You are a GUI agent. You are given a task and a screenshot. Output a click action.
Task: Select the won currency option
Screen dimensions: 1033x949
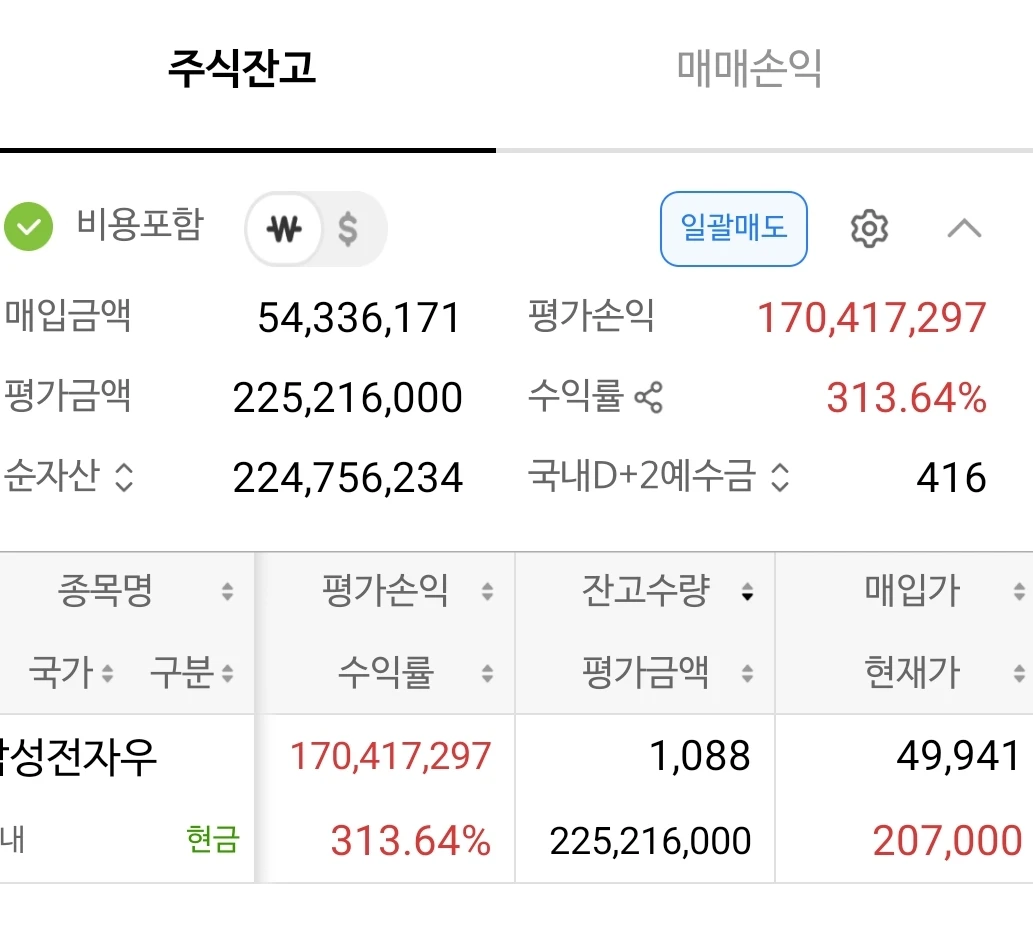(x=284, y=229)
